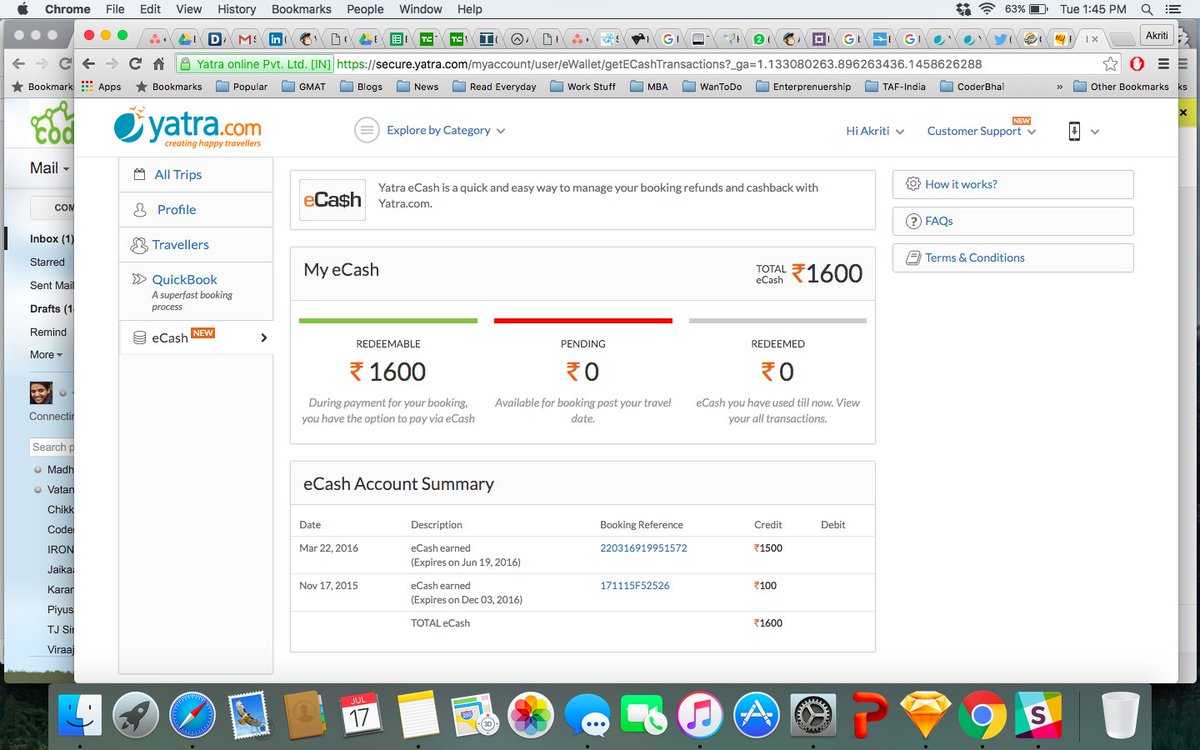Open Contacts app in the Dock
The height and width of the screenshot is (750, 1200).
304,715
